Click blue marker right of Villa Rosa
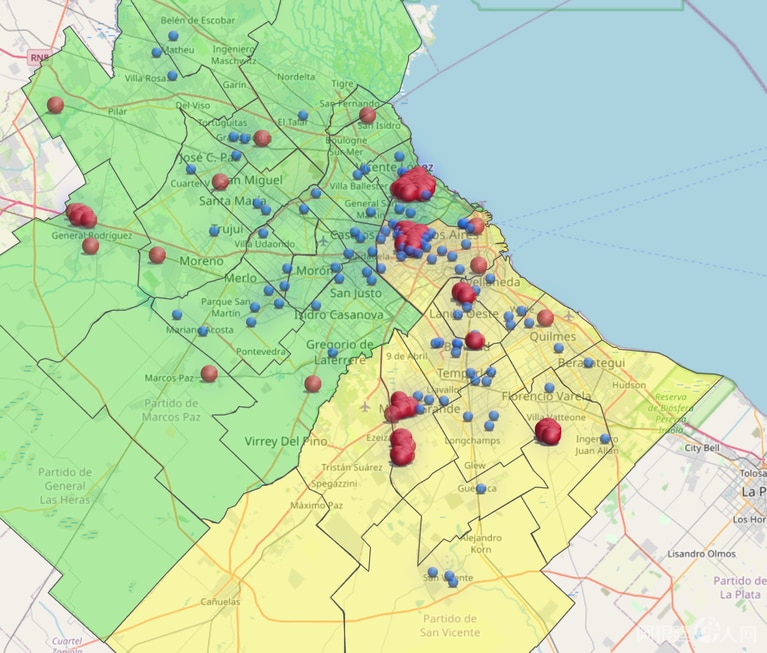Screen dimensions: 767x653 (172, 75)
